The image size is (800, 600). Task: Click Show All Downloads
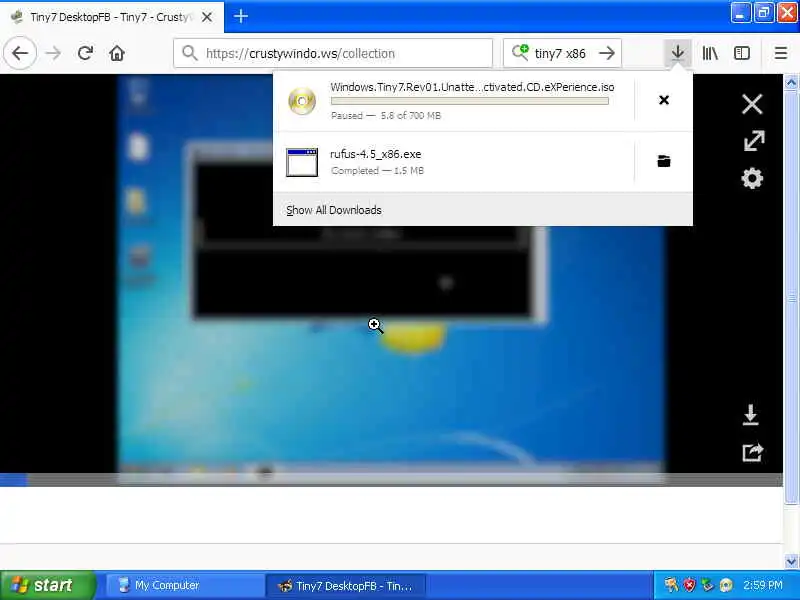point(334,210)
